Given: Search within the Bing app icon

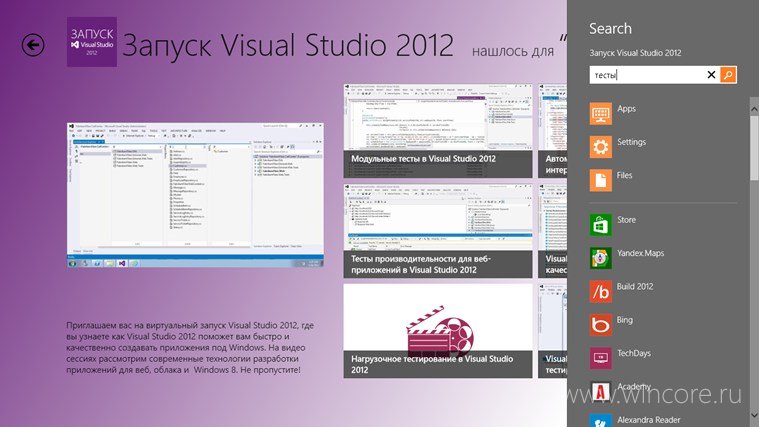Looking at the screenshot, I should 600,325.
